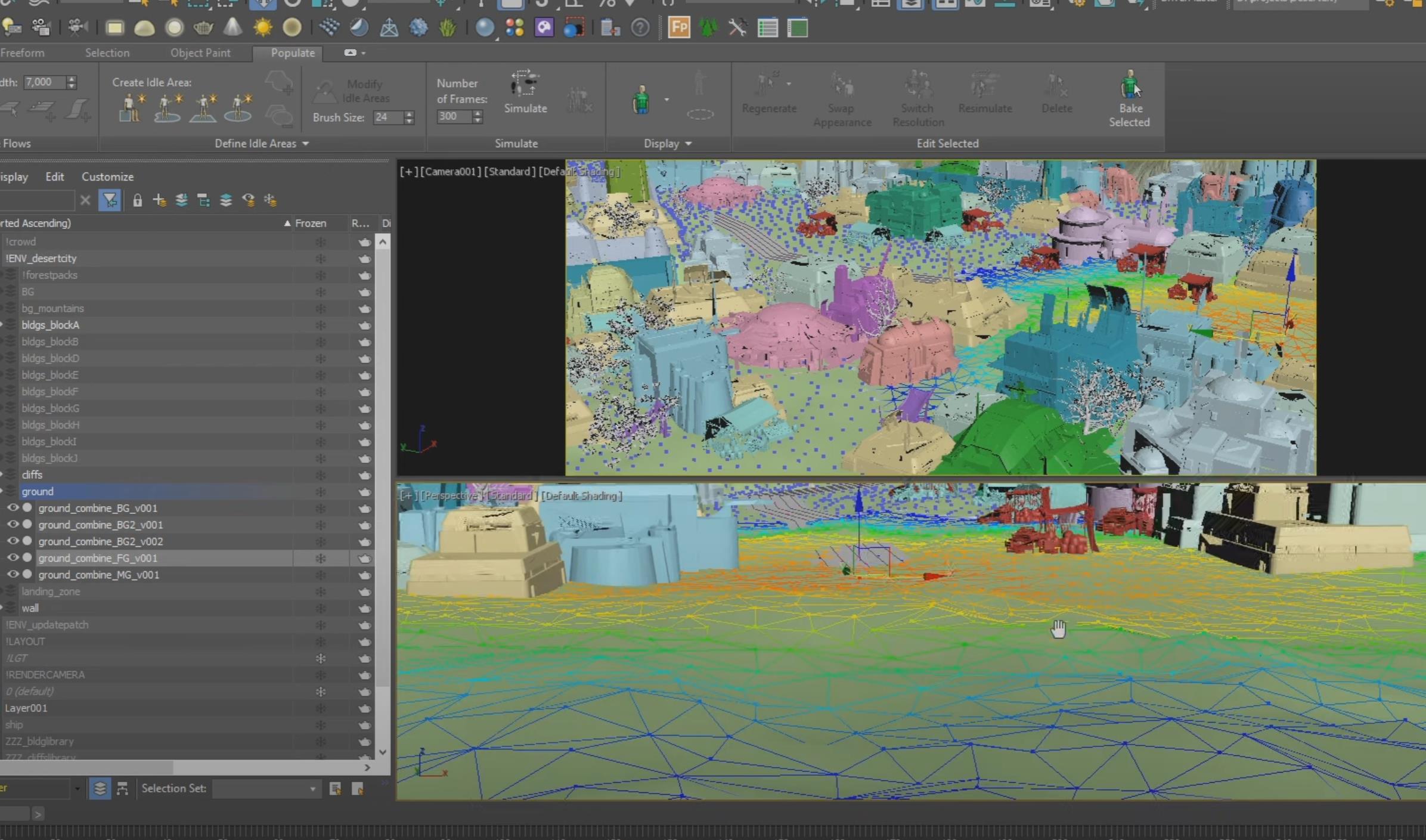Screen dimensions: 1426x840
Task: Click Switch Resolution button
Action: (918, 100)
